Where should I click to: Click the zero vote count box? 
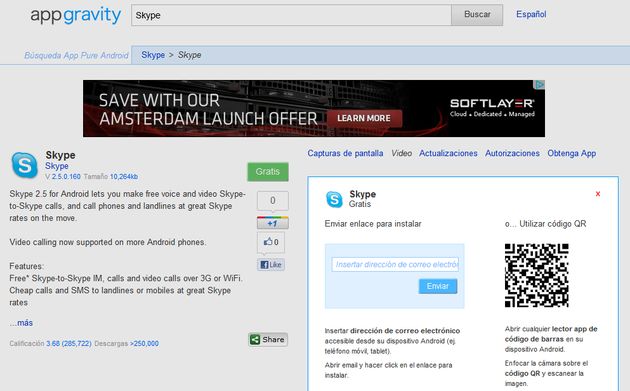point(273,201)
